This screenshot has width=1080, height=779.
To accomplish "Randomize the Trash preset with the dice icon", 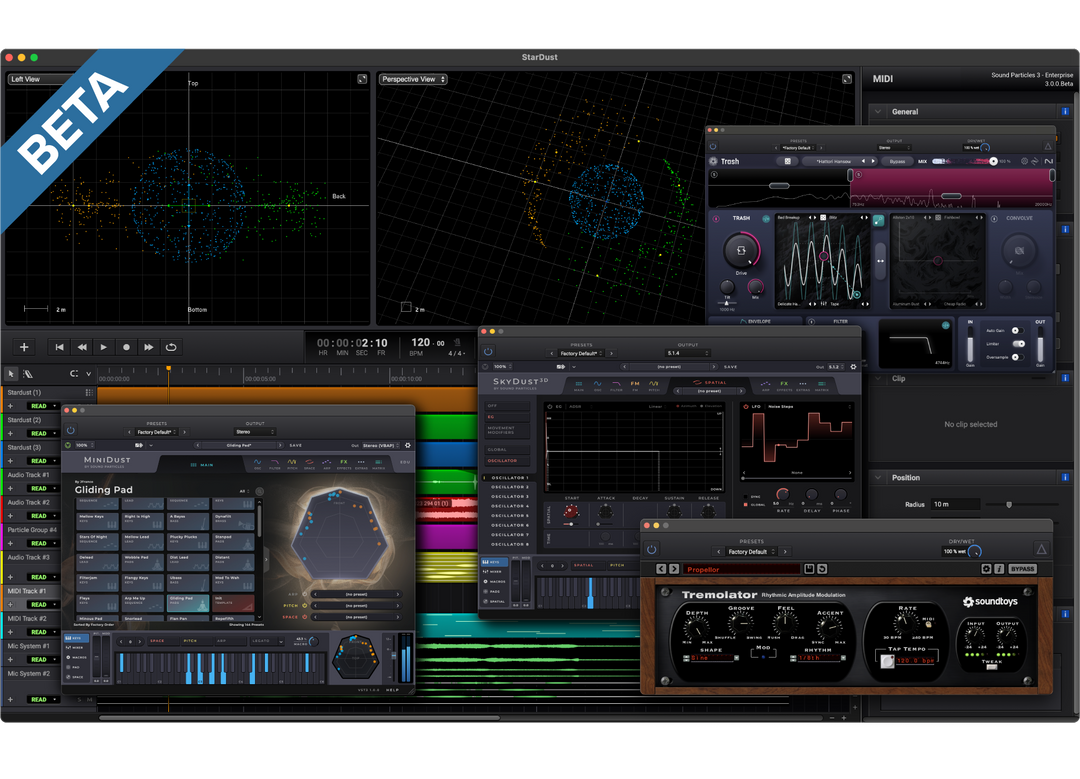I will pyautogui.click(x=787, y=161).
